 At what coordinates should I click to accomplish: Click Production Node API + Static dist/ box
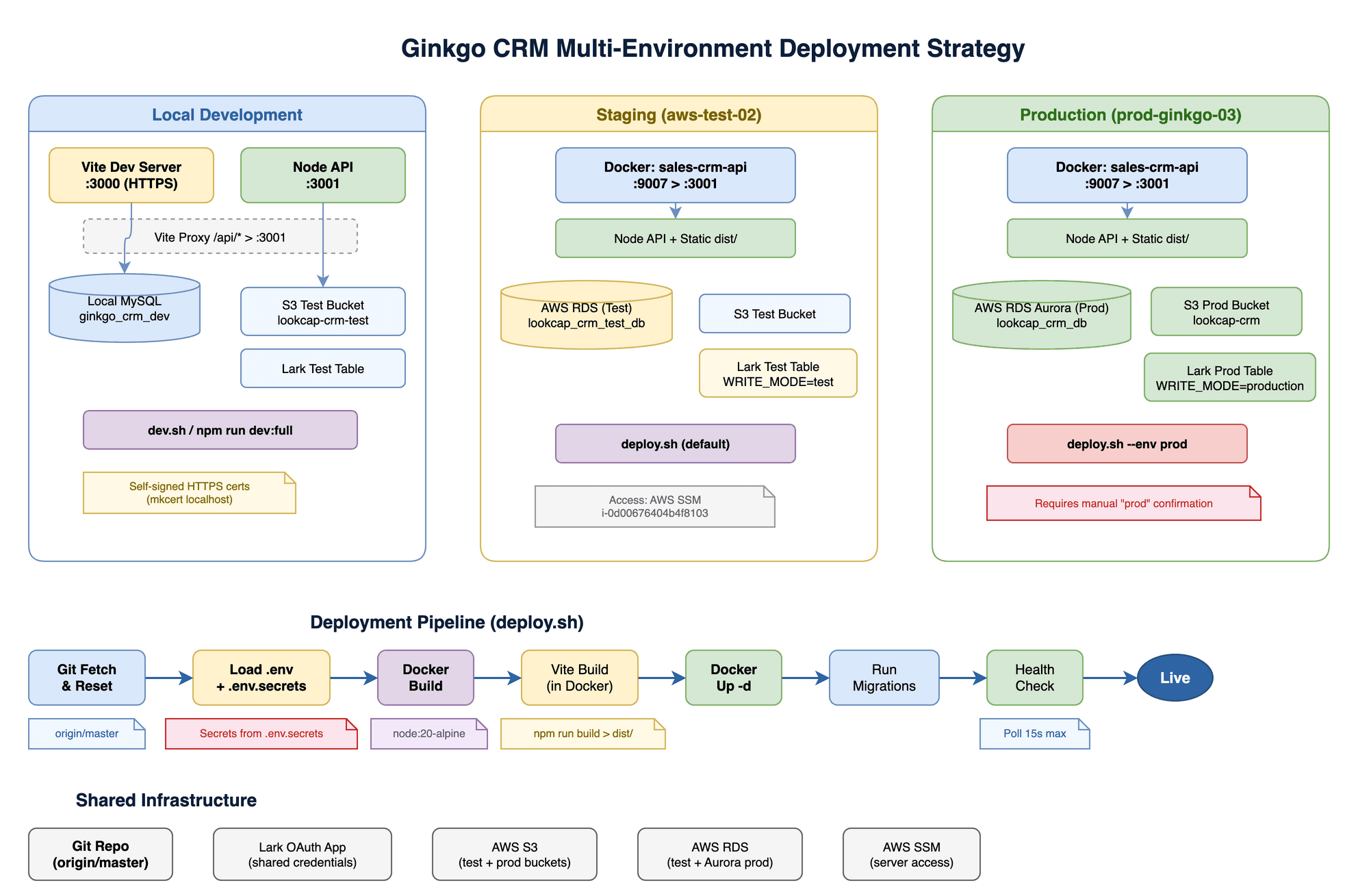(x=1127, y=238)
